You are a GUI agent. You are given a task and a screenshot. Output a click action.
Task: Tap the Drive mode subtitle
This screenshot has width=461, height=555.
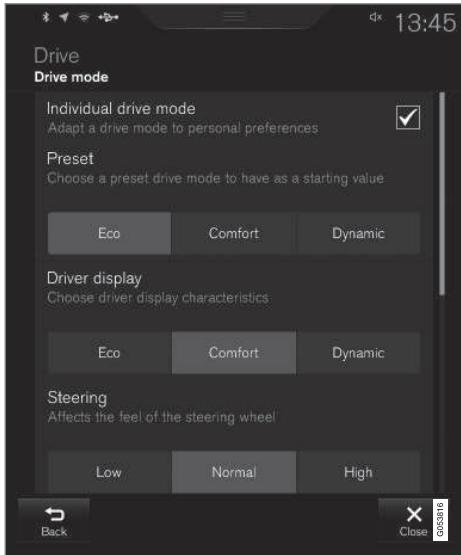(x=71, y=77)
